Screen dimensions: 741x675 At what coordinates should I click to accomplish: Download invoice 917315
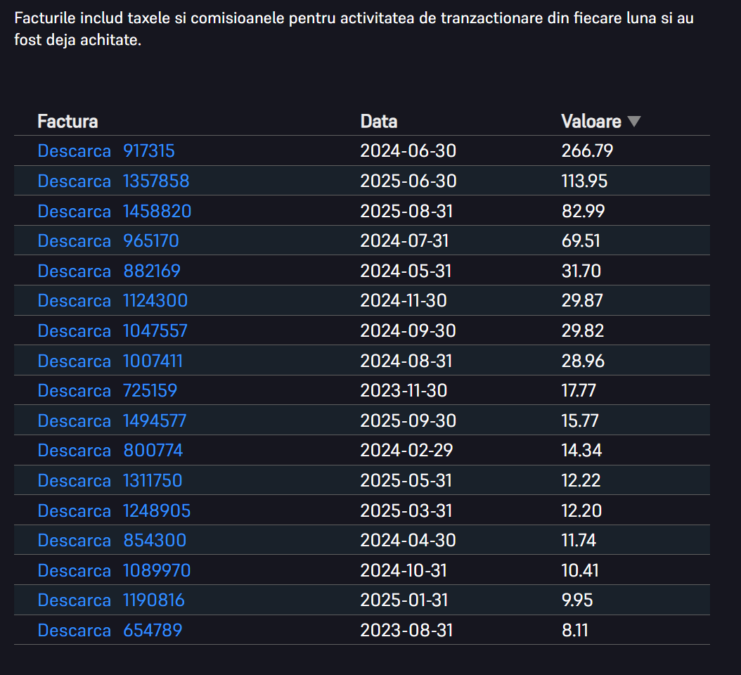(74, 151)
